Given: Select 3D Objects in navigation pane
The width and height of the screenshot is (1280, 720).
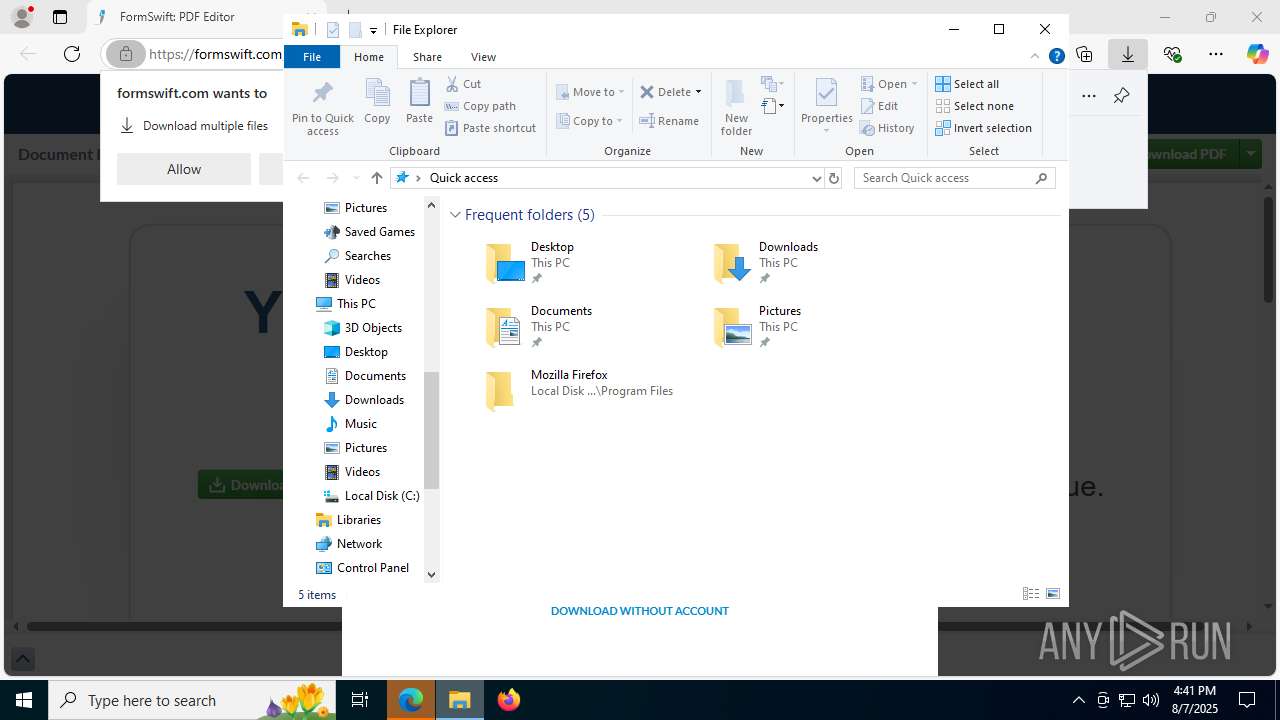Looking at the screenshot, I should (x=362, y=328).
